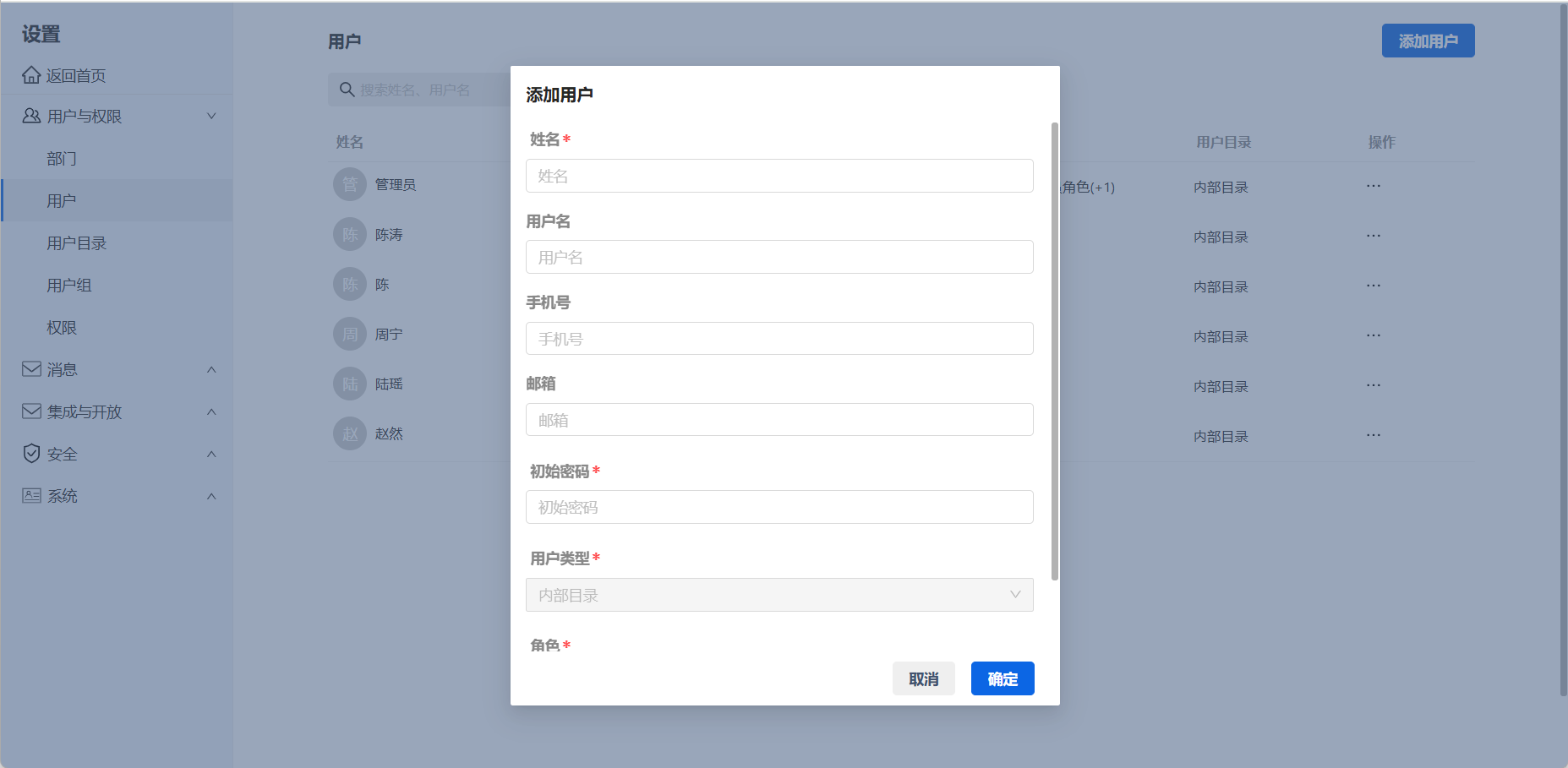The image size is (1568, 768).
Task: Click the search magnifier in the search box
Action: click(347, 89)
